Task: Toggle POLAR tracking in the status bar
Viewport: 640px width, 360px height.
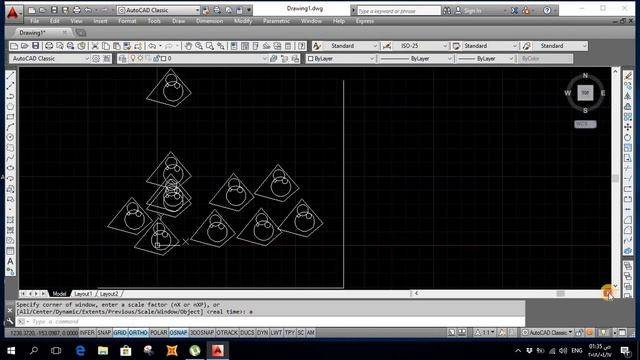Action: [x=159, y=333]
